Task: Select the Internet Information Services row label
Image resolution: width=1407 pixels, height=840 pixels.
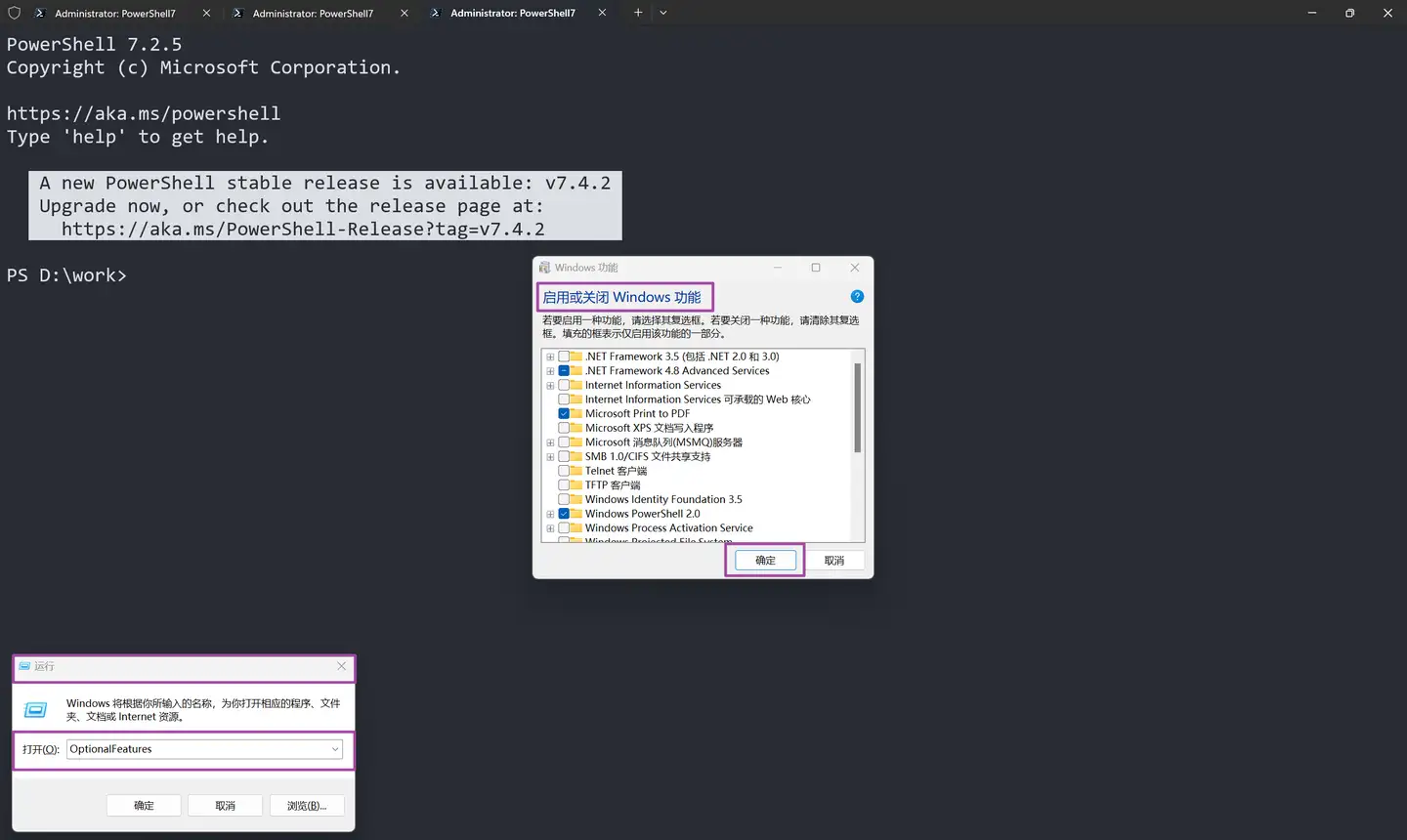Action: pyautogui.click(x=653, y=385)
